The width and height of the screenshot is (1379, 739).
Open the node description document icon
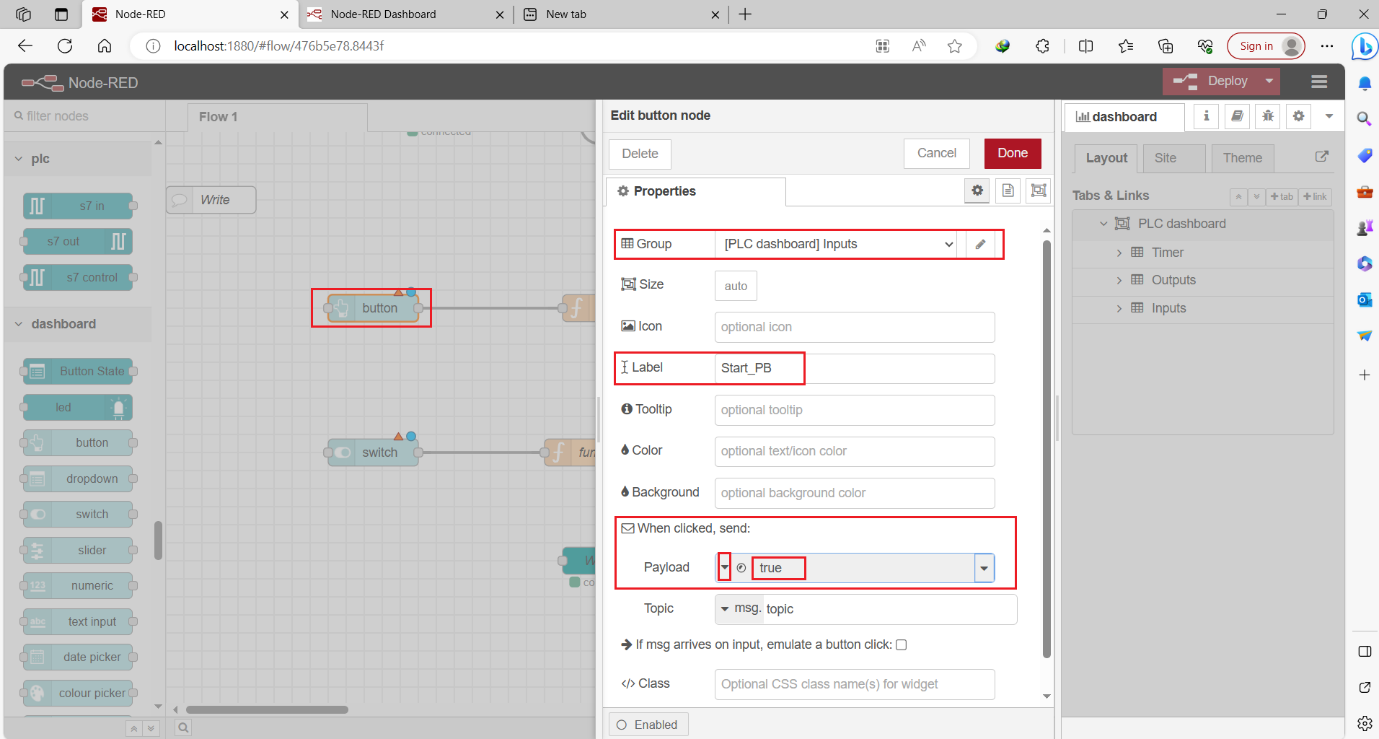[x=1007, y=190]
